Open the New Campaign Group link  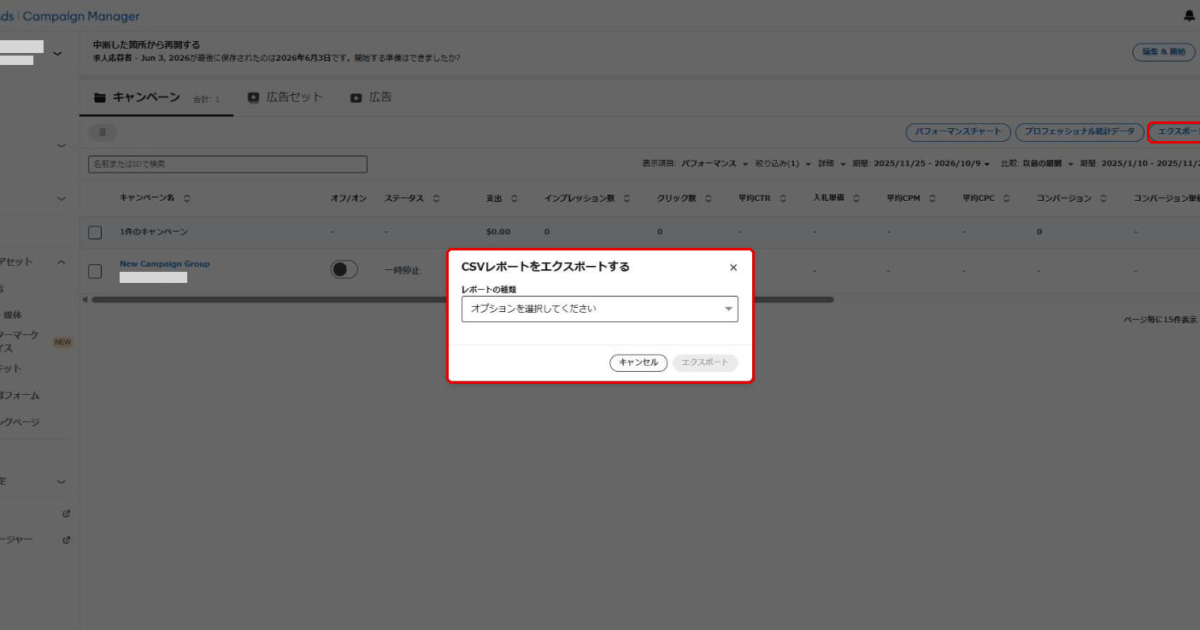(x=165, y=264)
